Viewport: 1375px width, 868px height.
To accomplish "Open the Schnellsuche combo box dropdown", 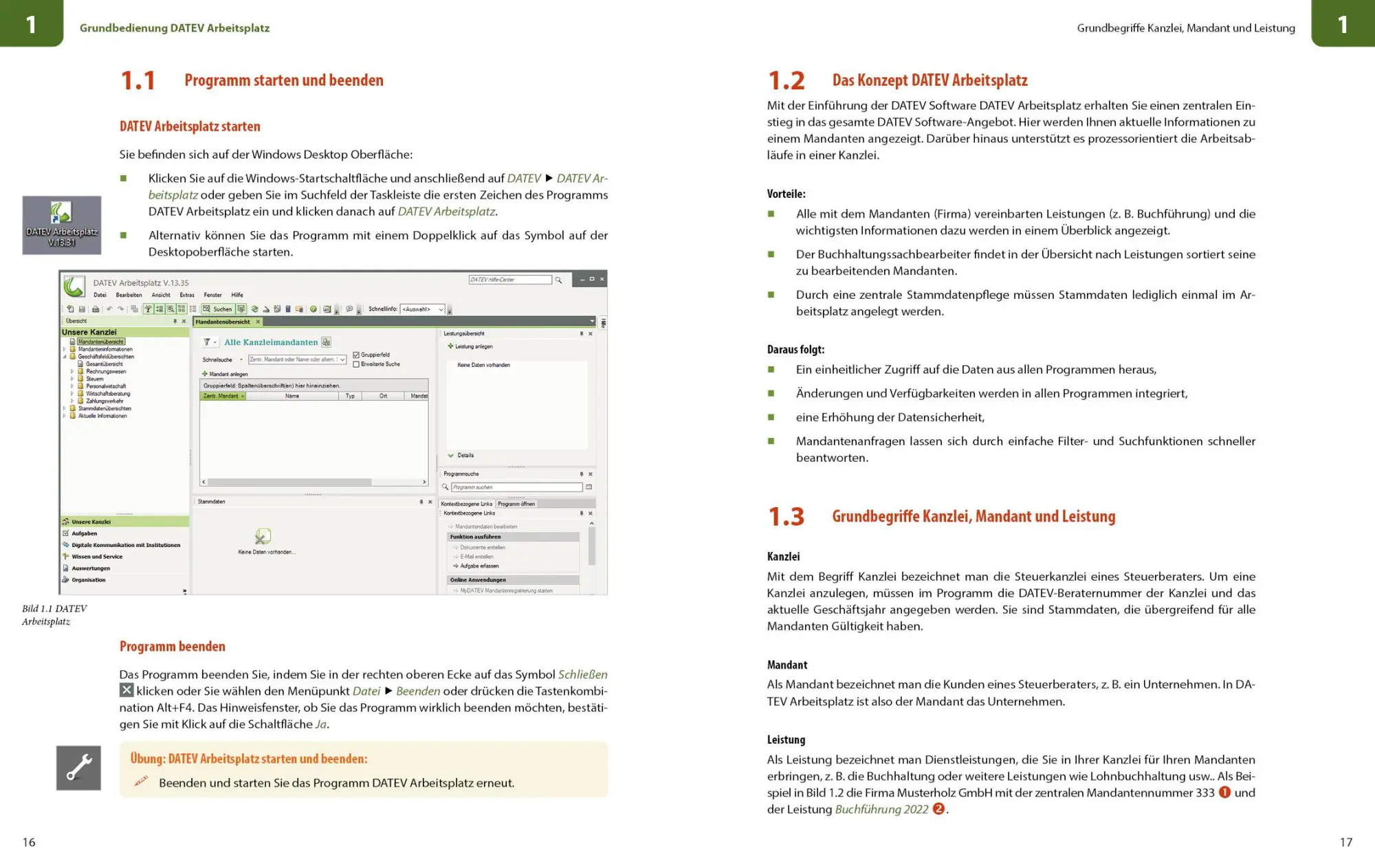I will click(342, 359).
